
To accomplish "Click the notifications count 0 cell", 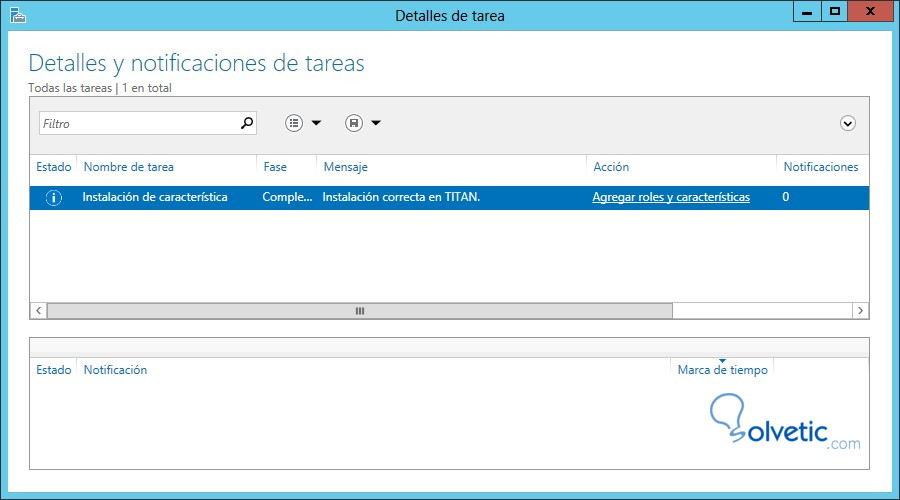I will tap(785, 197).
